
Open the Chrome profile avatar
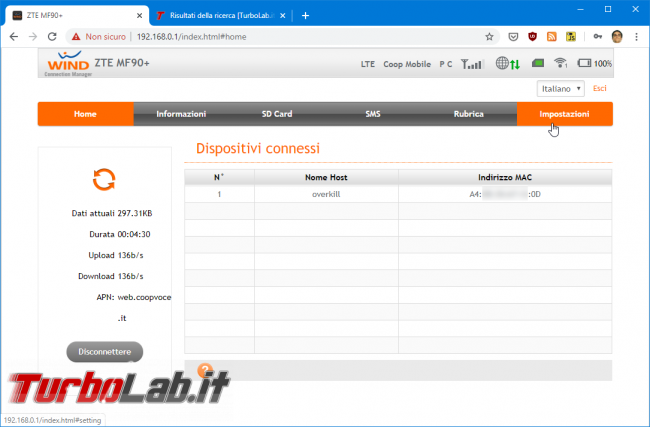(x=617, y=36)
